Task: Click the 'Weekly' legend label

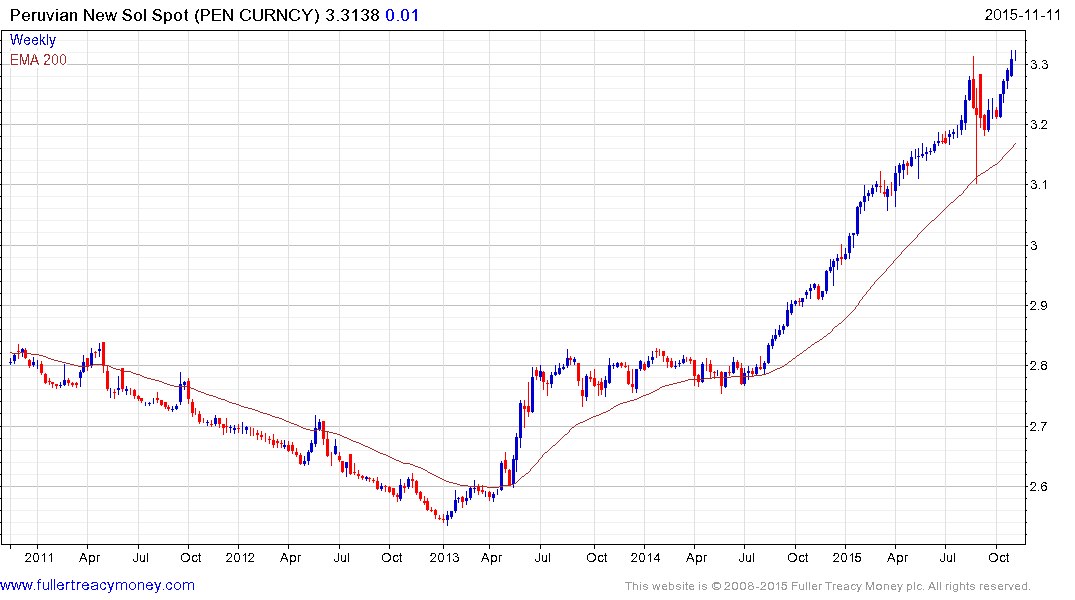Action: [x=33, y=40]
